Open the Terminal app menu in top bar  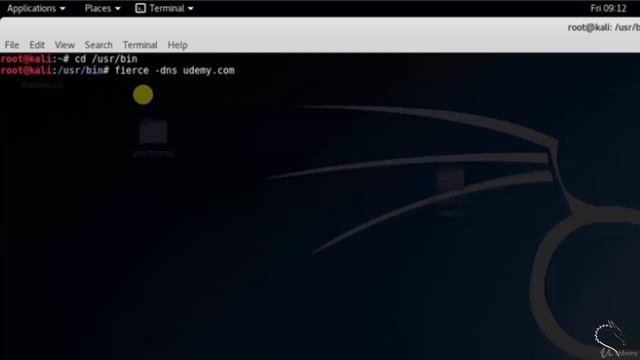[164, 8]
